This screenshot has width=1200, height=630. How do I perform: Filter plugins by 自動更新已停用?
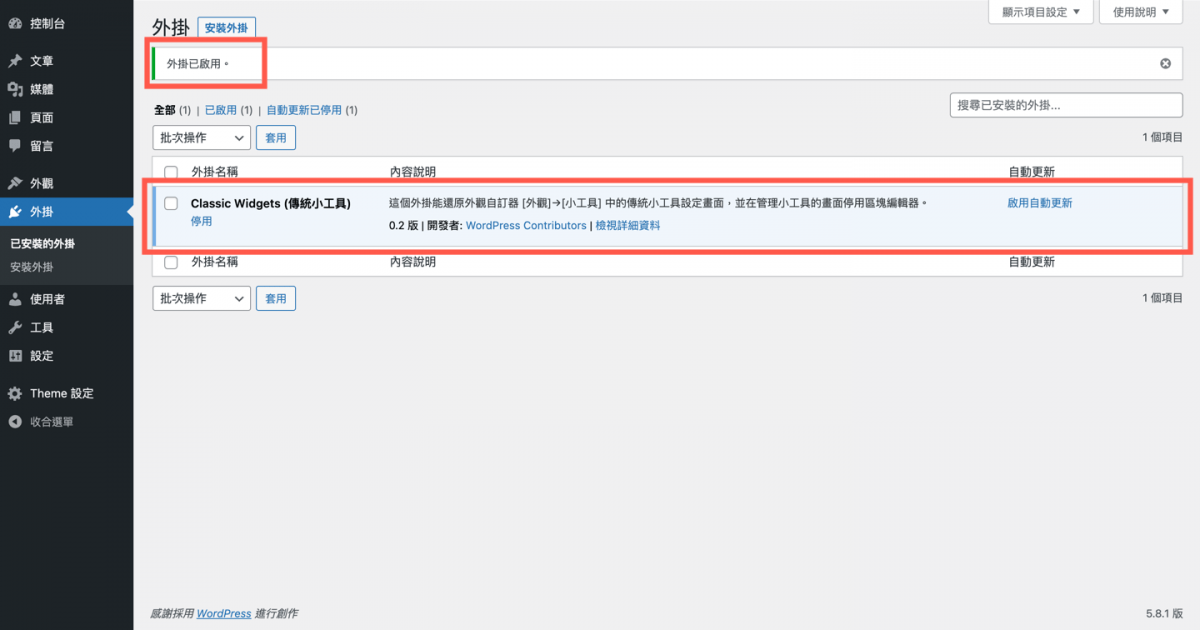pyautogui.click(x=304, y=110)
